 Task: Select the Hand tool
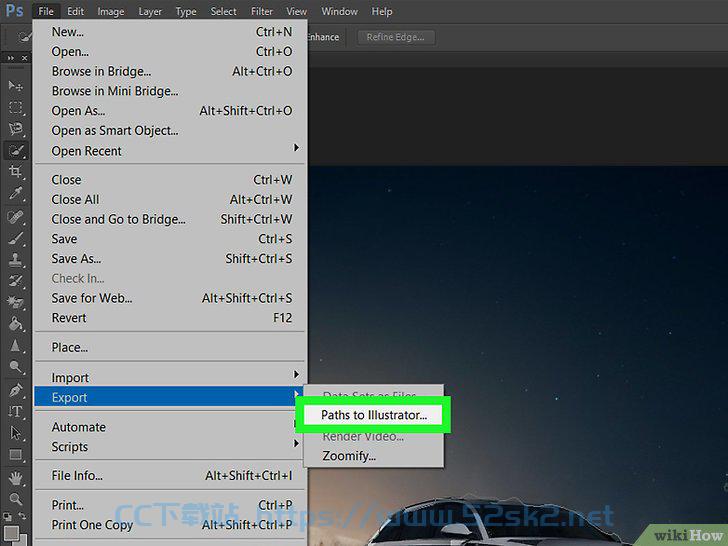click(15, 478)
